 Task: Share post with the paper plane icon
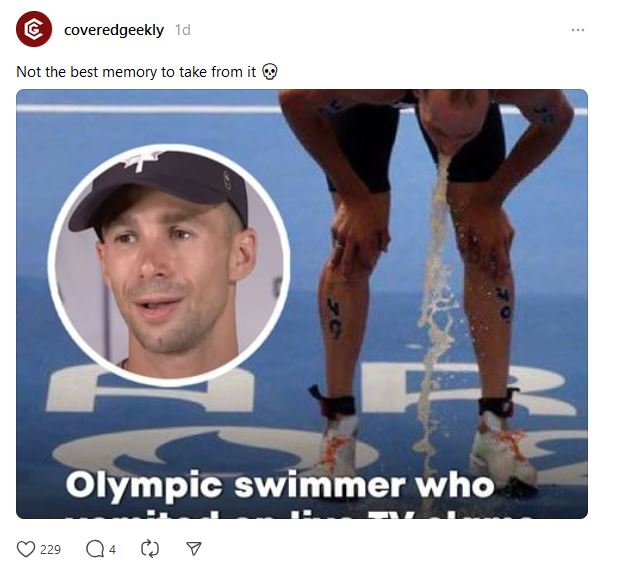pyautogui.click(x=194, y=549)
